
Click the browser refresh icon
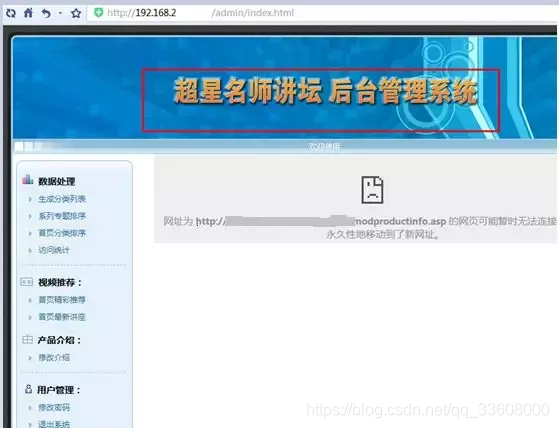(x=11, y=13)
